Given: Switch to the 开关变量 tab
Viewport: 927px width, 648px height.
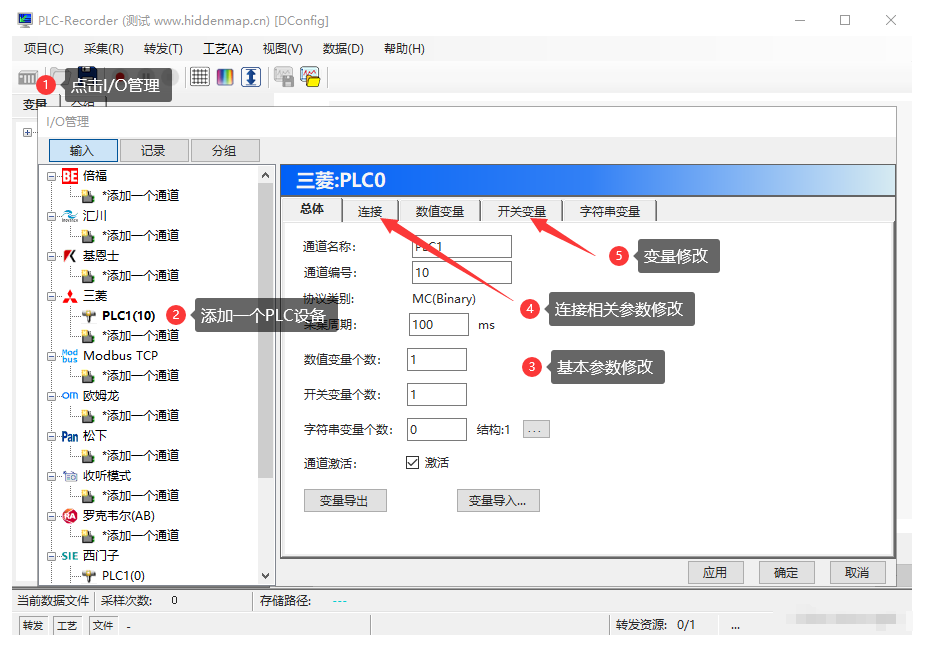Looking at the screenshot, I should 521,211.
